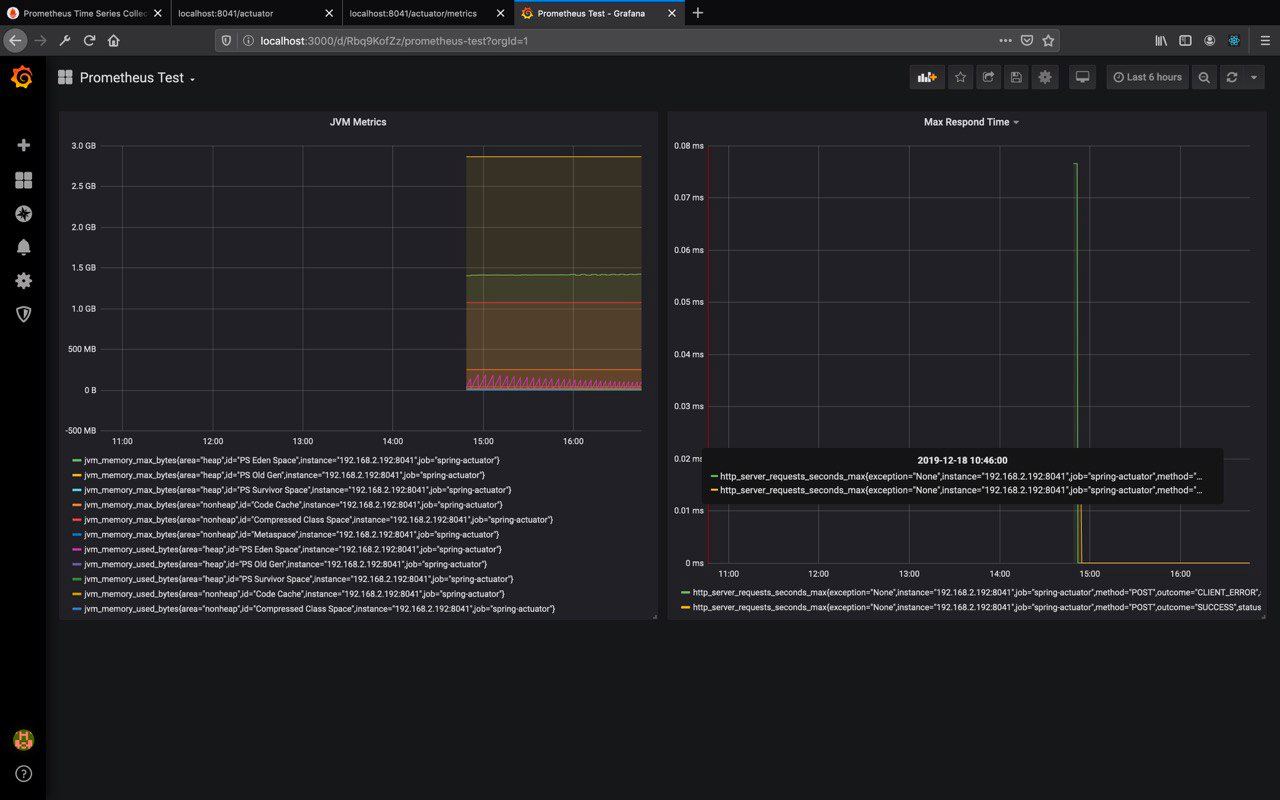Image resolution: width=1280 pixels, height=800 pixels.
Task: Go back with browser back button
Action: click(x=15, y=40)
